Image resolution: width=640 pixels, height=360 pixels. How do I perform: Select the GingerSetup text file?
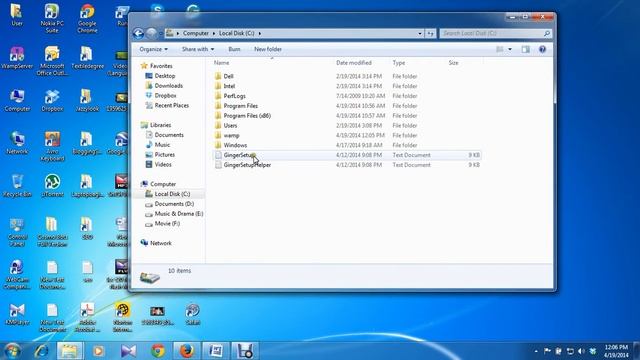click(x=240, y=155)
